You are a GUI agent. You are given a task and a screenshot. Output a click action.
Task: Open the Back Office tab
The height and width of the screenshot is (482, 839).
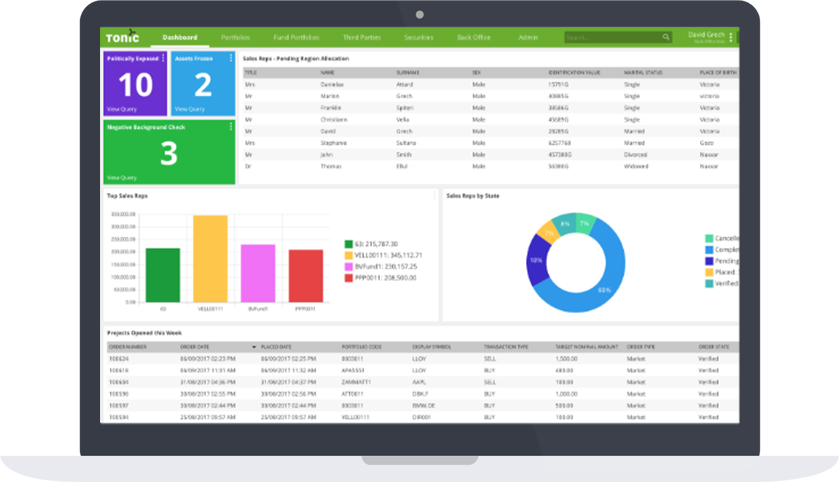(x=473, y=37)
